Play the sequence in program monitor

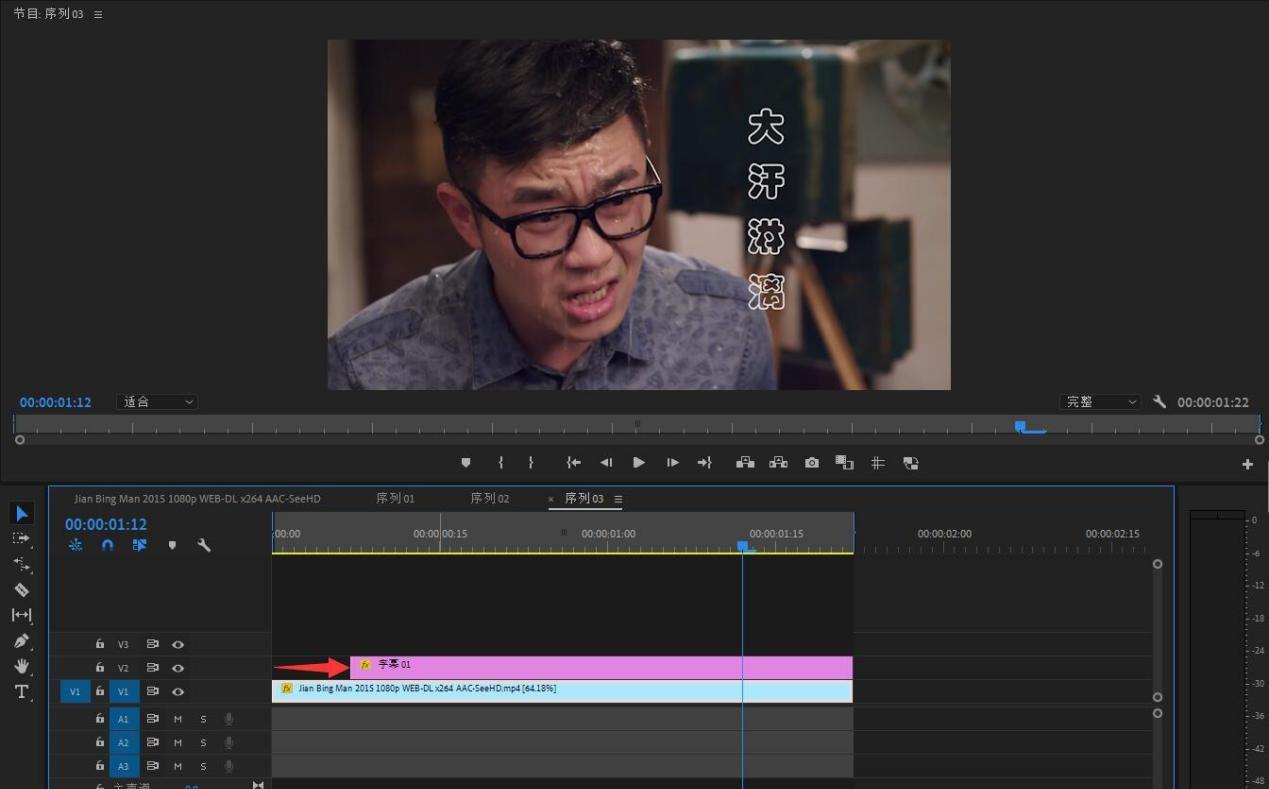[639, 463]
